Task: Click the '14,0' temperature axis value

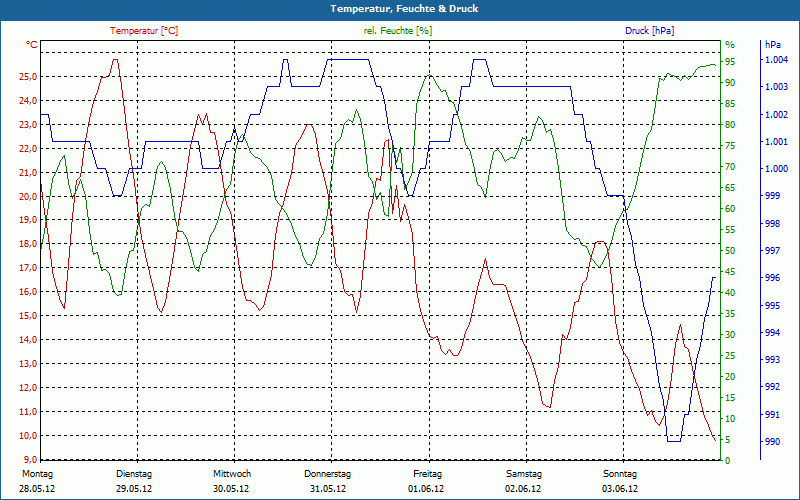Action: point(28,340)
